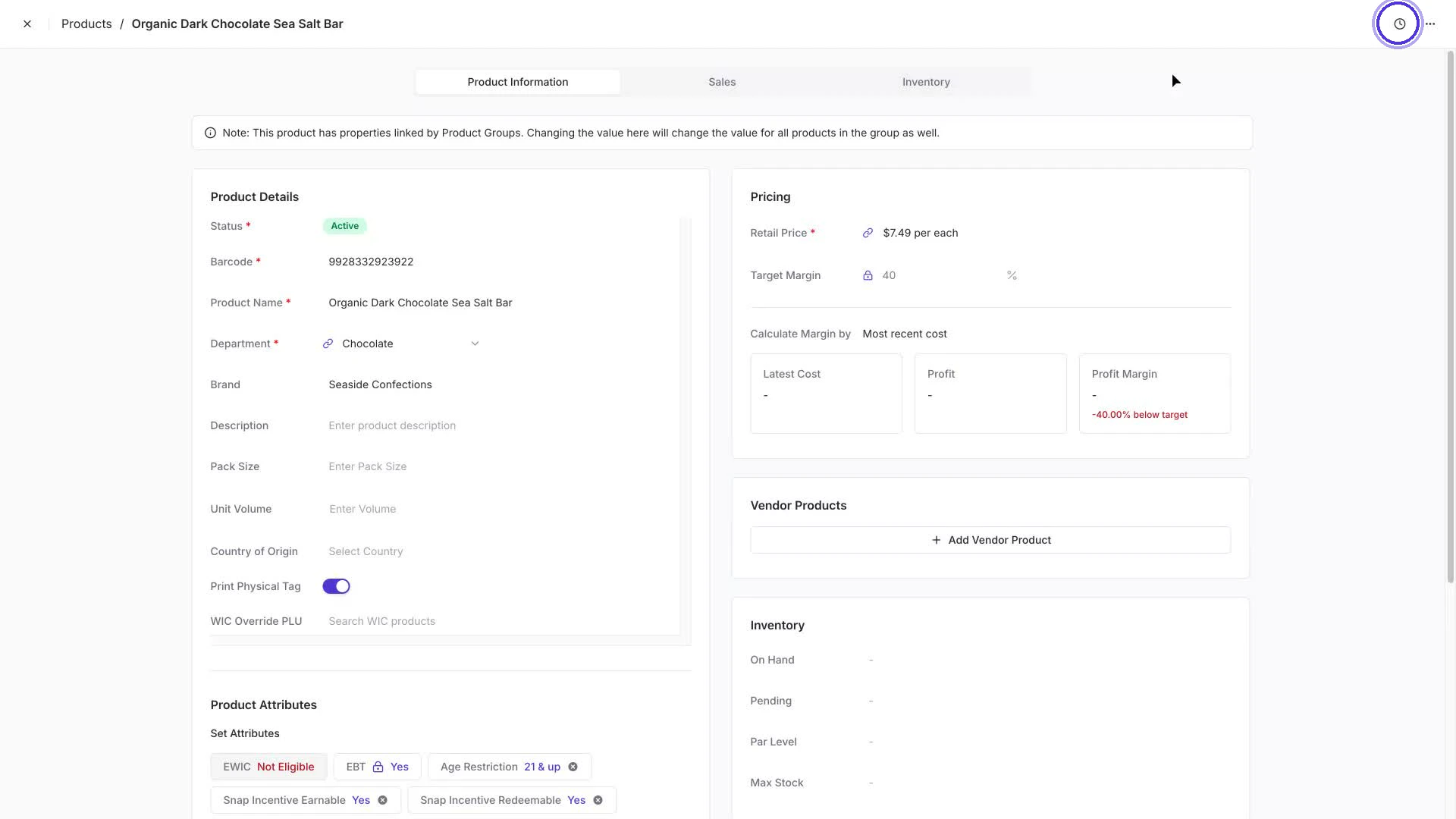
Task: Click the info icon in the product groups note
Action: [210, 132]
